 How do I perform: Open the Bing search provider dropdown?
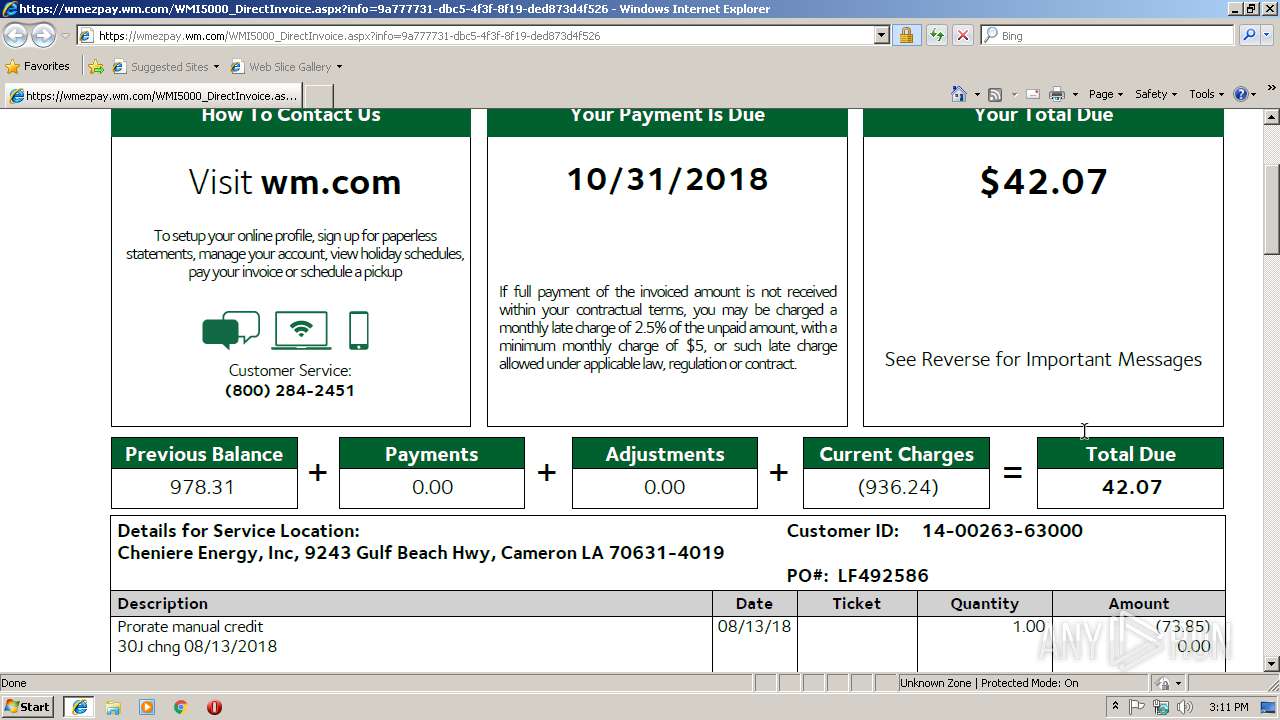[x=1267, y=36]
